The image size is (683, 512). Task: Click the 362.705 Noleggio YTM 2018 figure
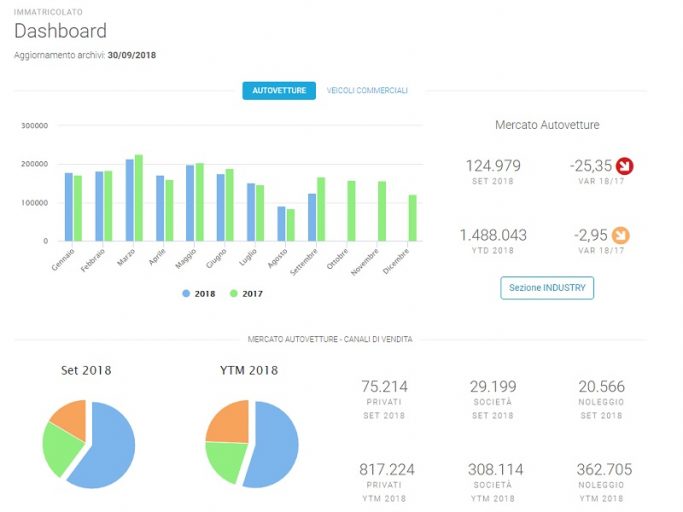[x=604, y=469]
